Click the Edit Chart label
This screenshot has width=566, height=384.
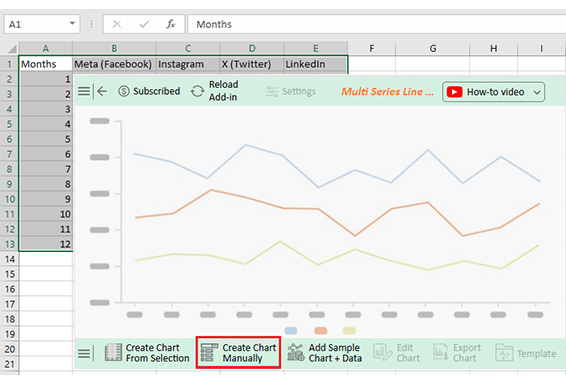[x=408, y=353]
